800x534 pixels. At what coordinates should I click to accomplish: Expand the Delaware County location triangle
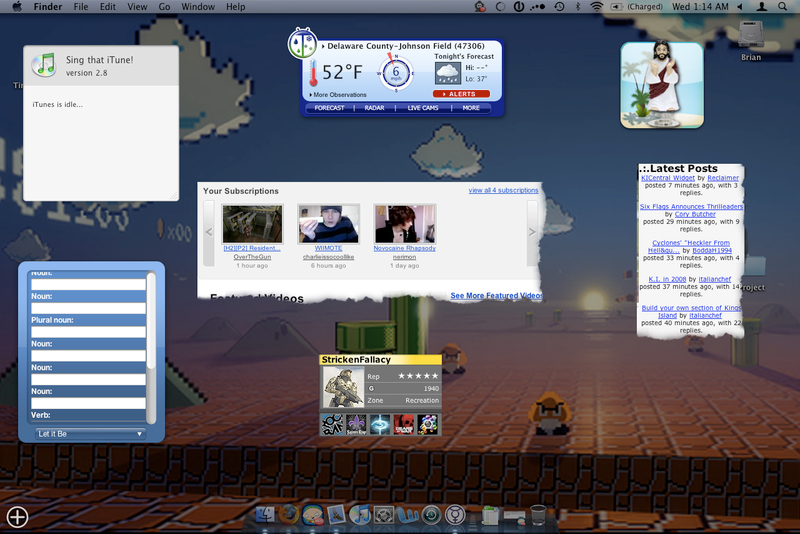coord(323,46)
